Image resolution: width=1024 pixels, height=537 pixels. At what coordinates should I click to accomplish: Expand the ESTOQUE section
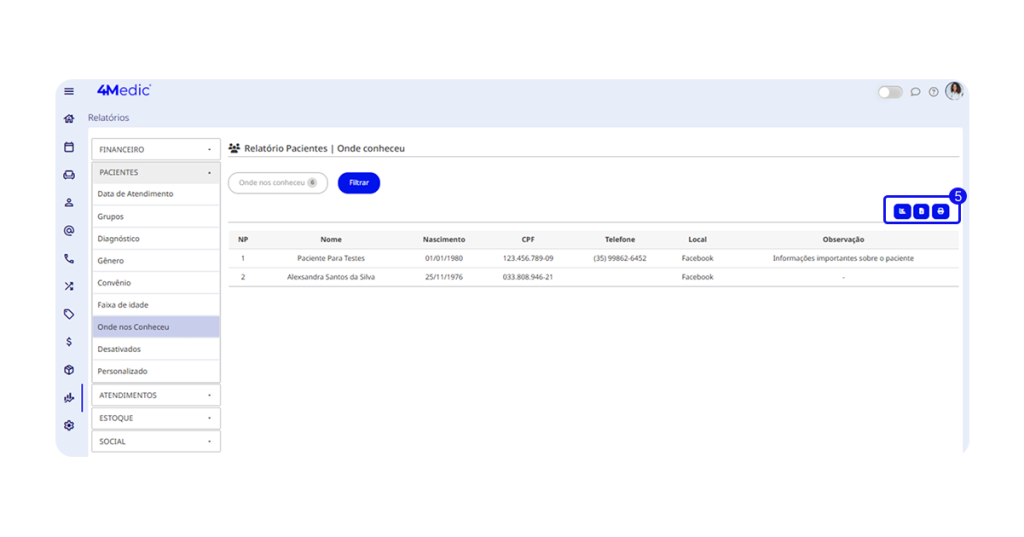(x=156, y=418)
